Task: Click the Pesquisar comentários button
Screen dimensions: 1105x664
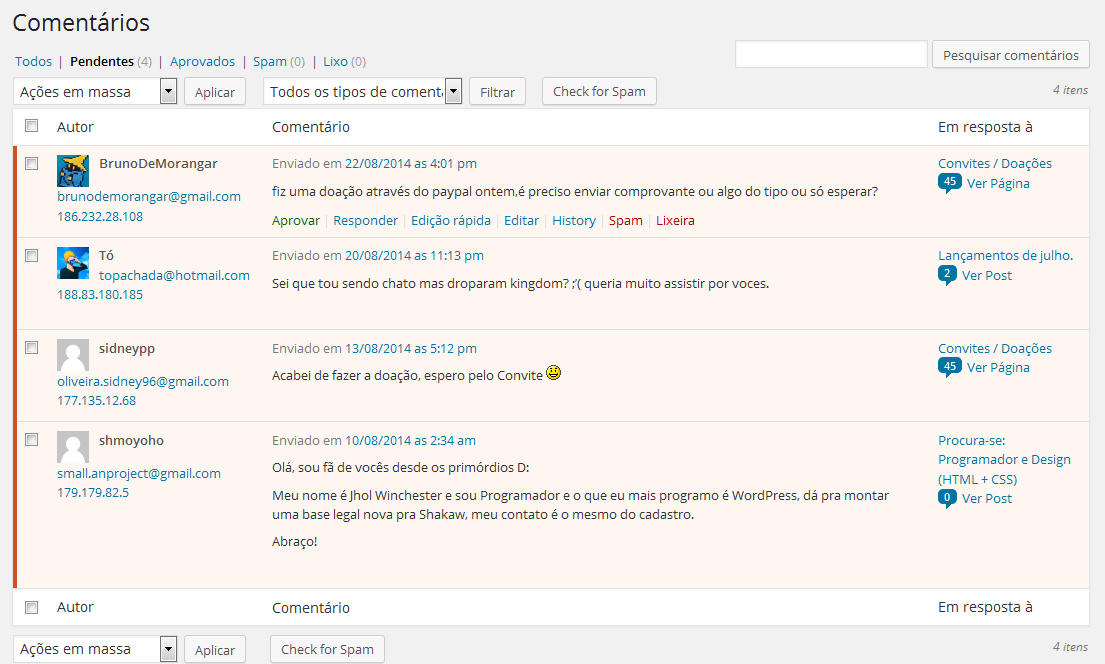Action: [x=1011, y=54]
